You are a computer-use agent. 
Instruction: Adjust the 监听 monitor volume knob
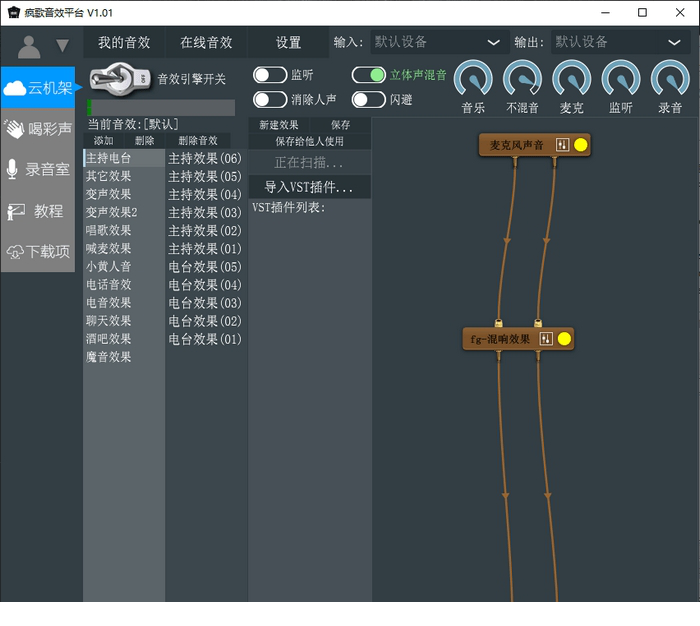[x=621, y=79]
